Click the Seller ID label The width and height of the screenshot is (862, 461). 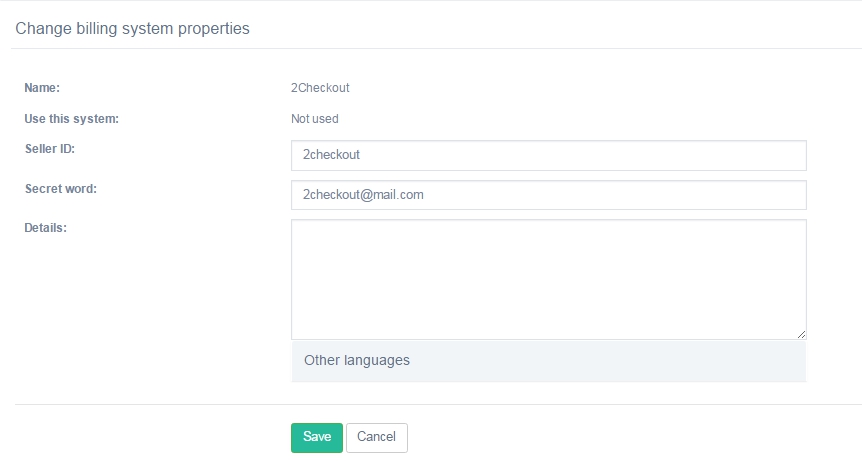(x=49, y=149)
